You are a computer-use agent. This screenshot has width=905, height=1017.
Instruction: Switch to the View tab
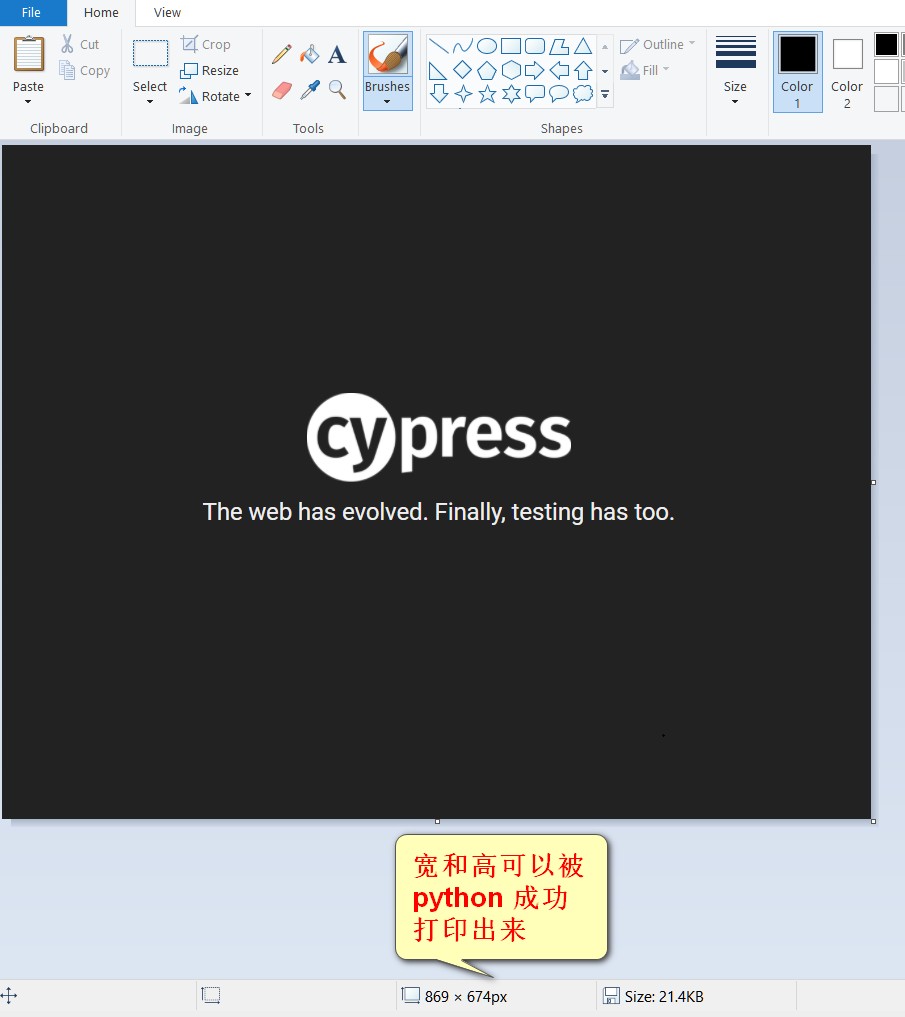[x=167, y=12]
